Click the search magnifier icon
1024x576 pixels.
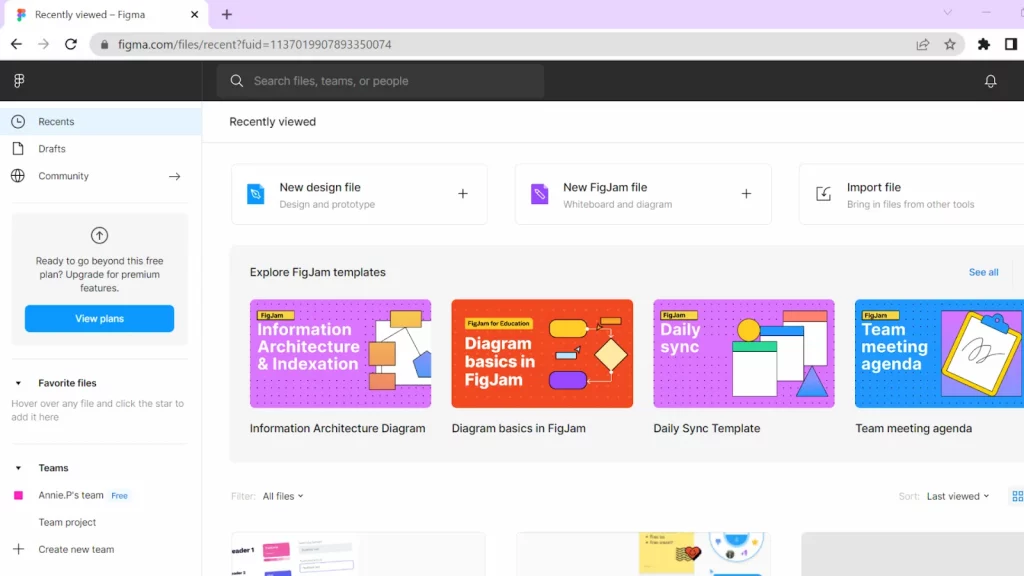[x=236, y=80]
